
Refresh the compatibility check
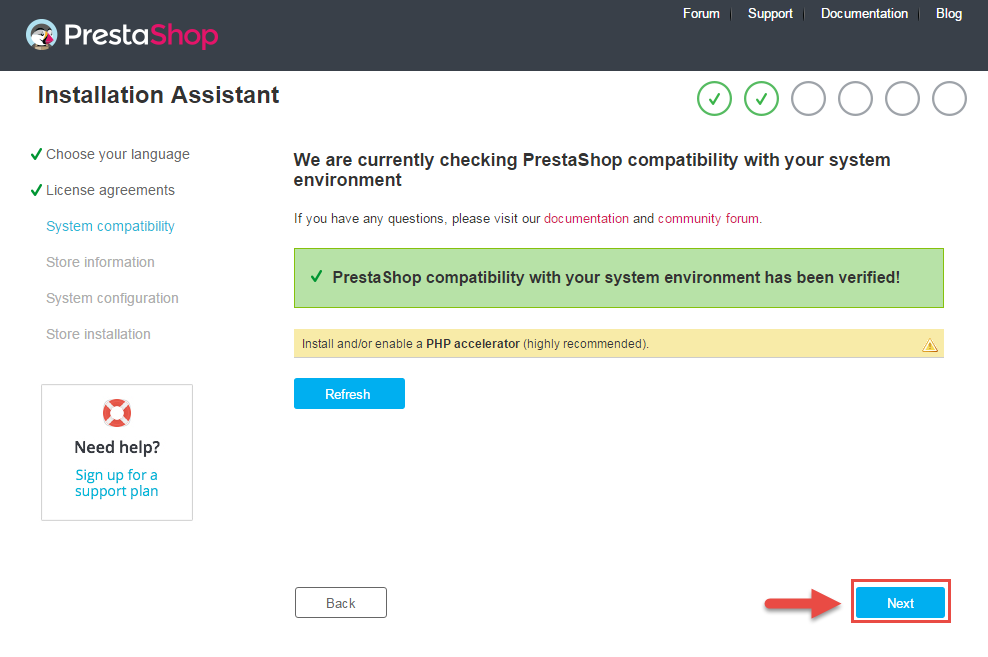pos(349,394)
